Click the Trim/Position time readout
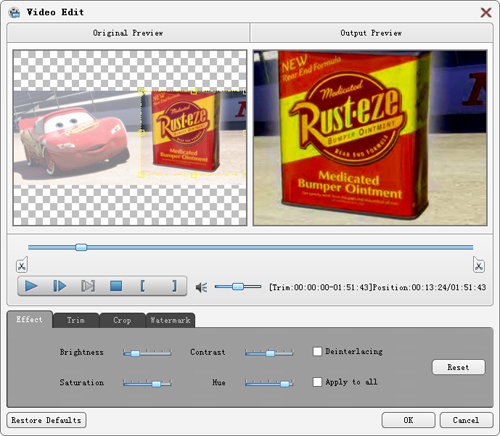This screenshot has width=500, height=436. point(377,287)
